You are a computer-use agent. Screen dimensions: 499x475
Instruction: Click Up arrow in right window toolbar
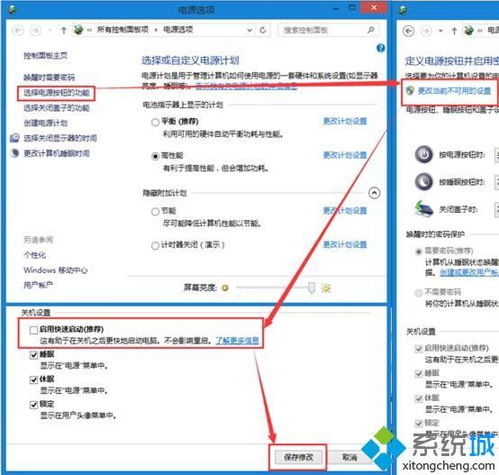pyautogui.click(x=454, y=31)
